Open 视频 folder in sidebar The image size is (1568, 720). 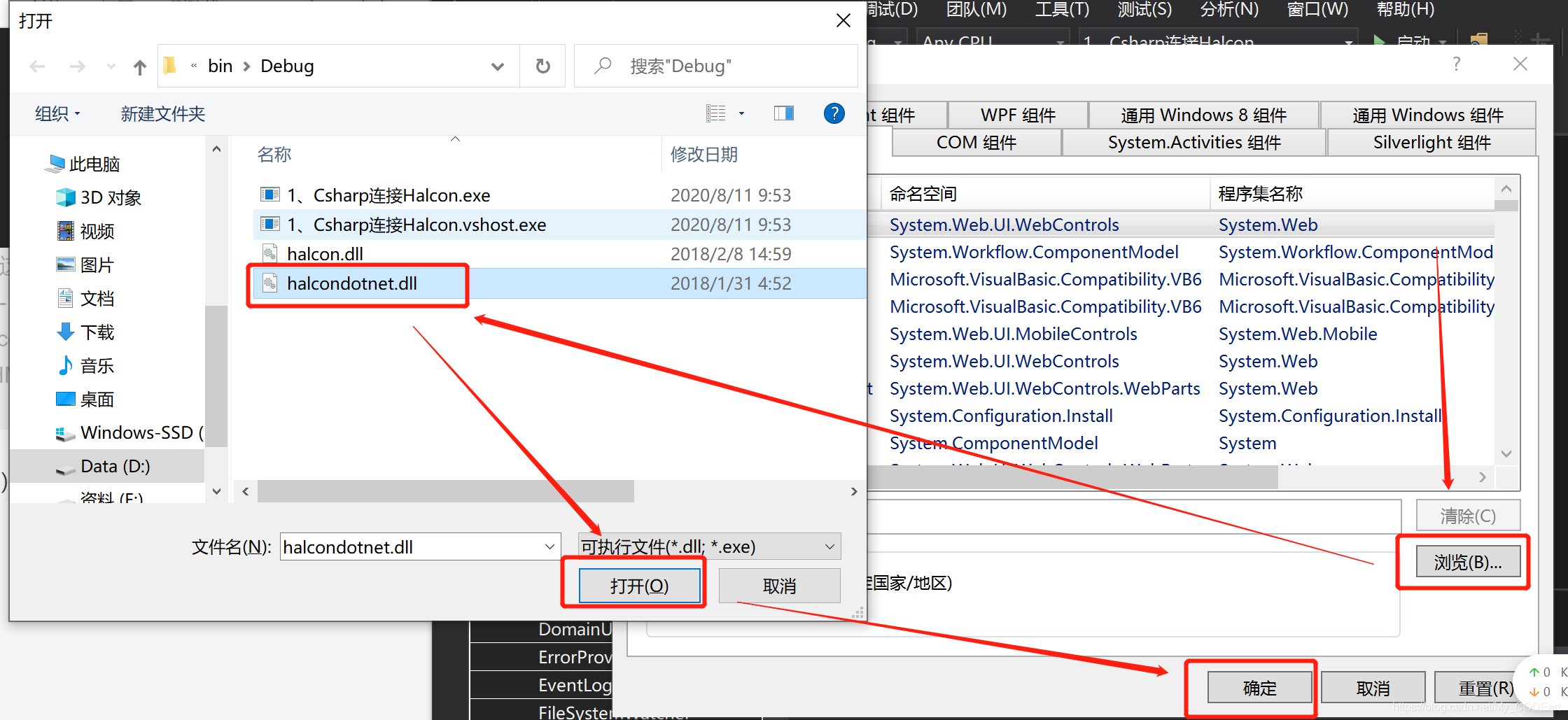85,231
